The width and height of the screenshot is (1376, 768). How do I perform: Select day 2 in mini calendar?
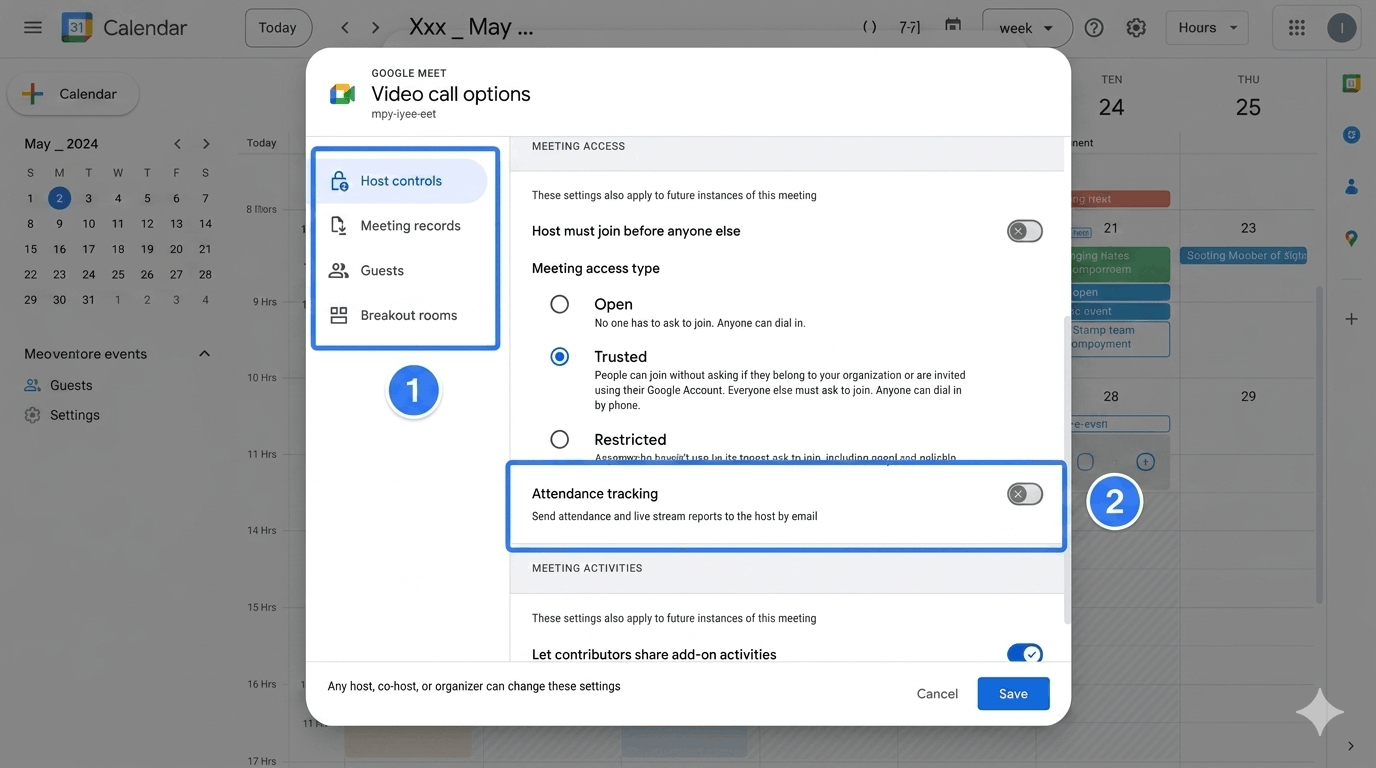coord(59,198)
